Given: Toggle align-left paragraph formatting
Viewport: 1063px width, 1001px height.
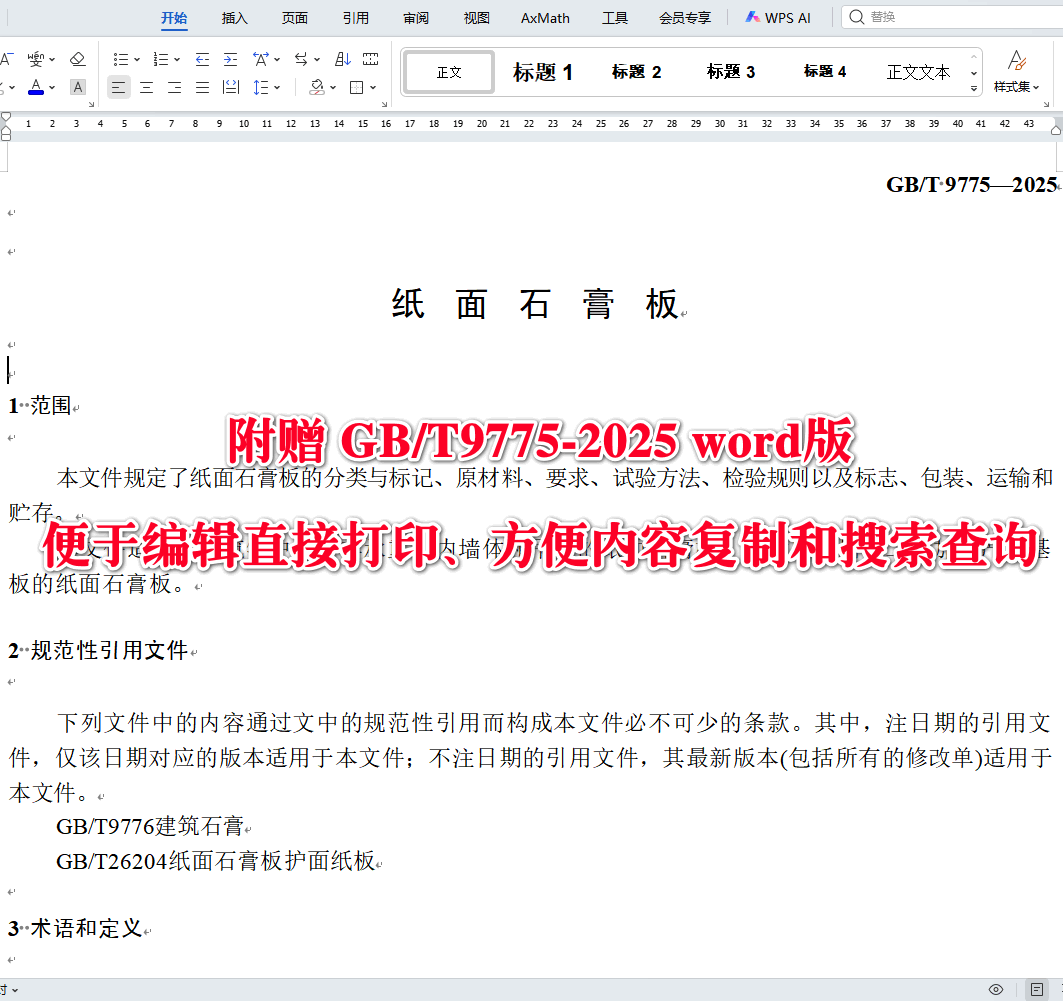Looking at the screenshot, I should [x=117, y=88].
